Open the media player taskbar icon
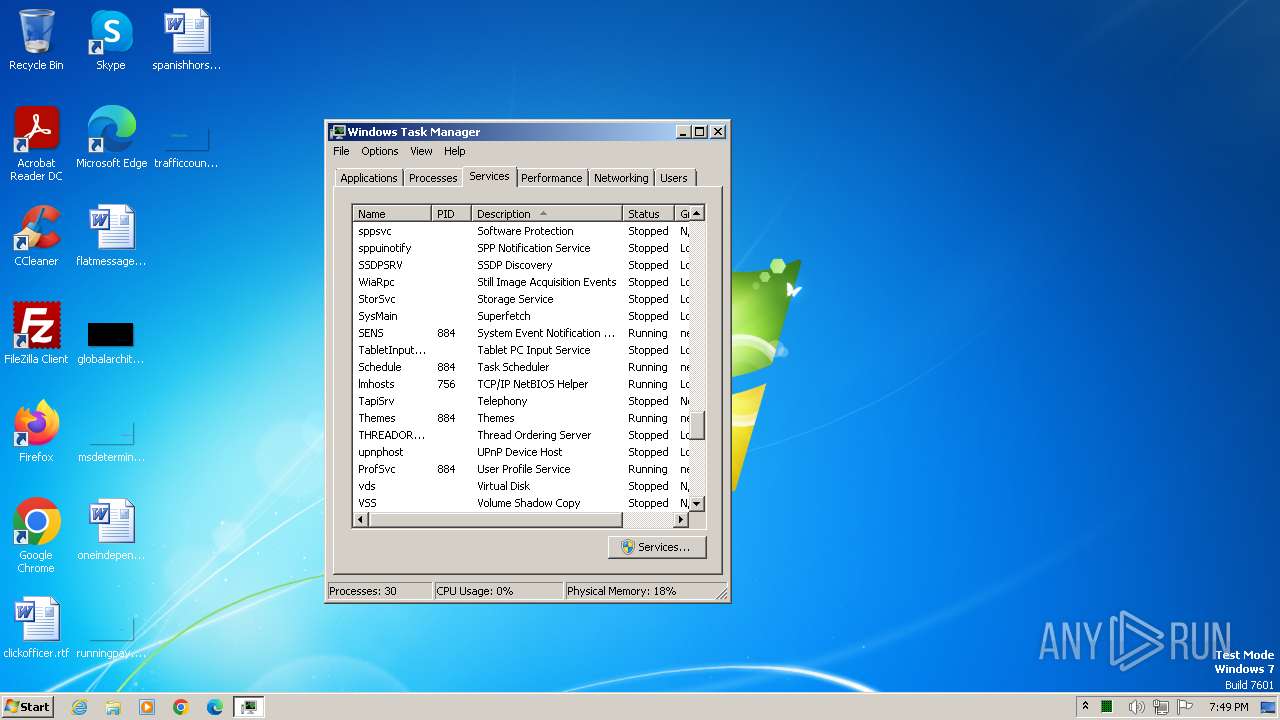 coord(147,707)
